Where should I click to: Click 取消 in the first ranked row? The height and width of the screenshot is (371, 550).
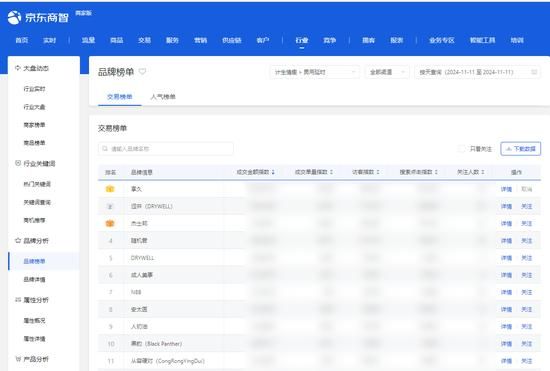click(526, 189)
